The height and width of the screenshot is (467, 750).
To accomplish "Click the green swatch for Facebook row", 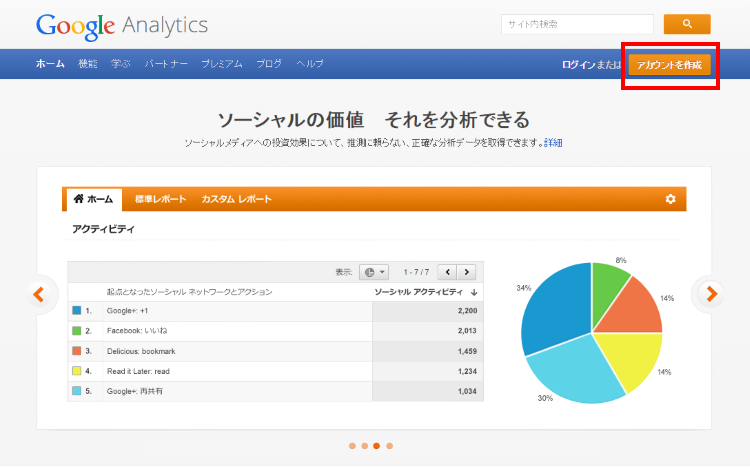I will tap(77, 331).
